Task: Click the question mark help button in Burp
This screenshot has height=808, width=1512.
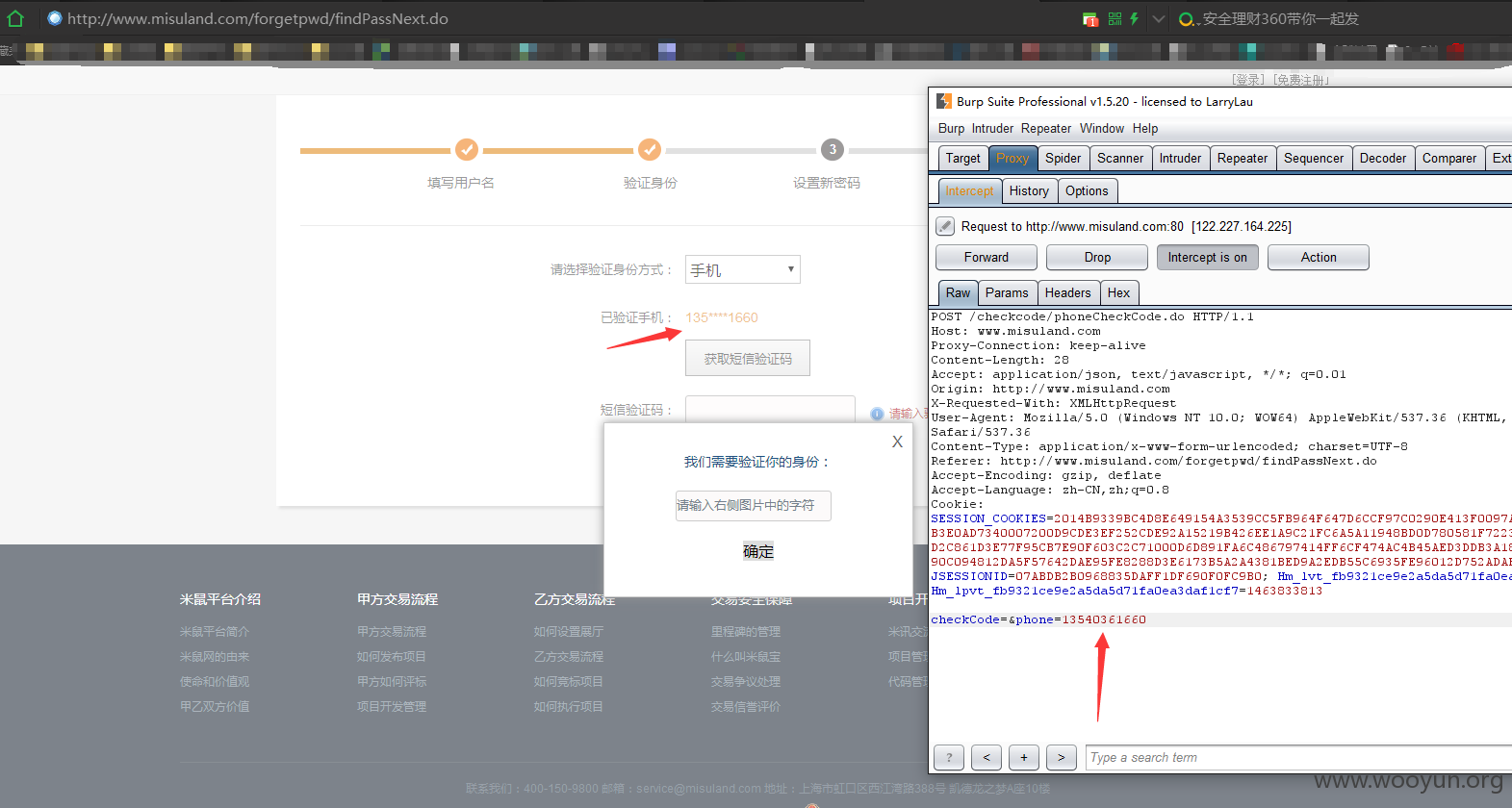Action: [x=949, y=758]
